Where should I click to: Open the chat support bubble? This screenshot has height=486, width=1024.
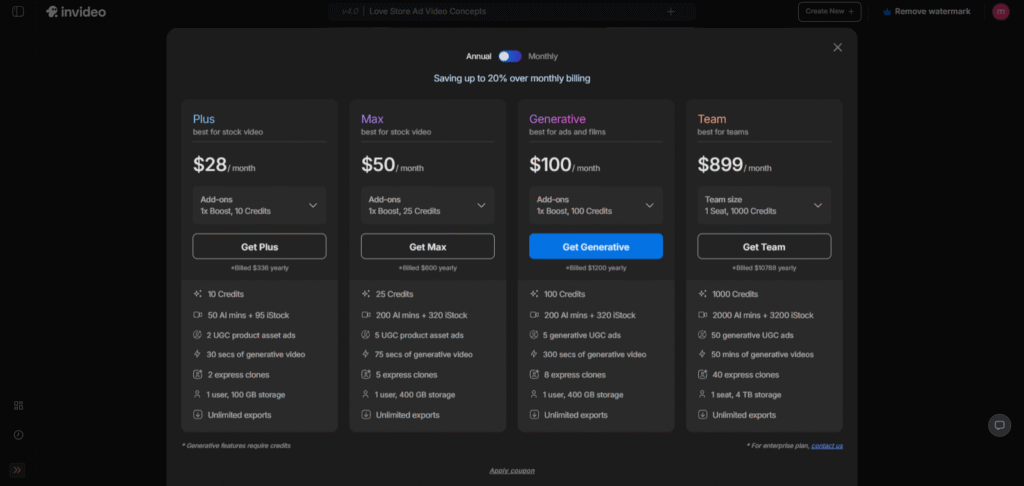tap(999, 425)
